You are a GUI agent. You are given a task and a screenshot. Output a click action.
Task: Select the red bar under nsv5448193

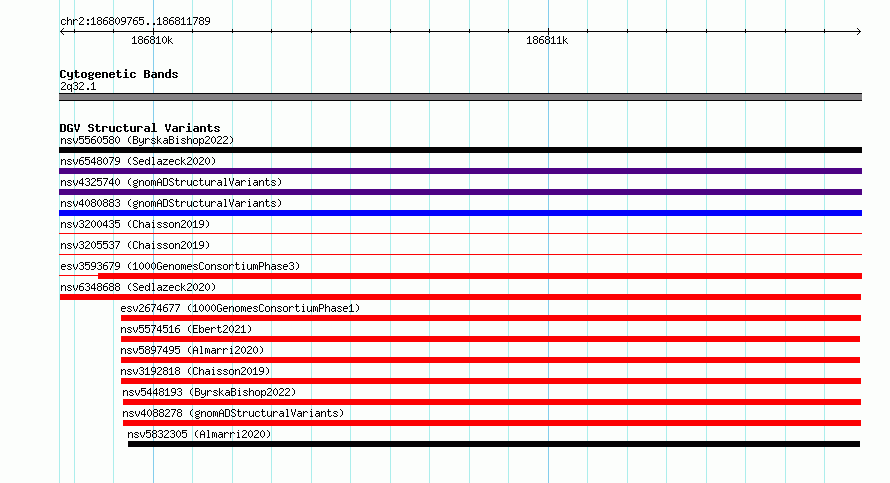pos(492,402)
